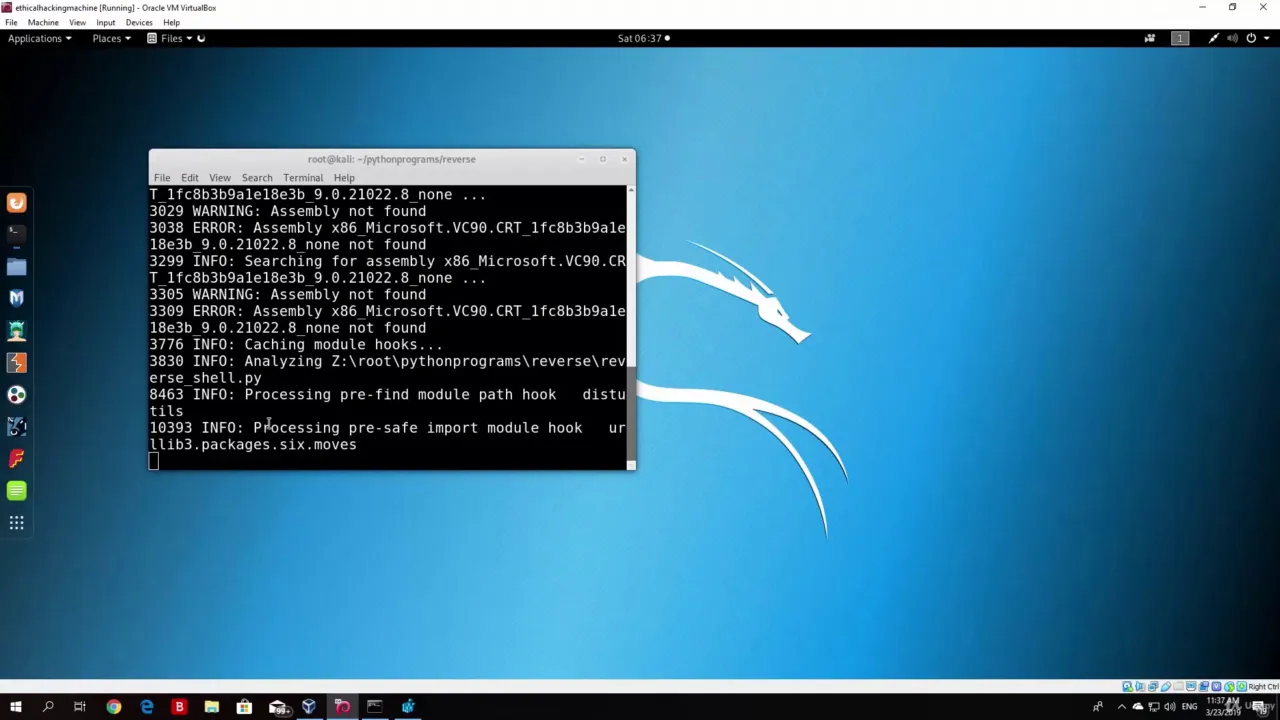Screen dimensions: 1280x720
Task: Open the VirtualBox Input menu
Action: coord(105,22)
